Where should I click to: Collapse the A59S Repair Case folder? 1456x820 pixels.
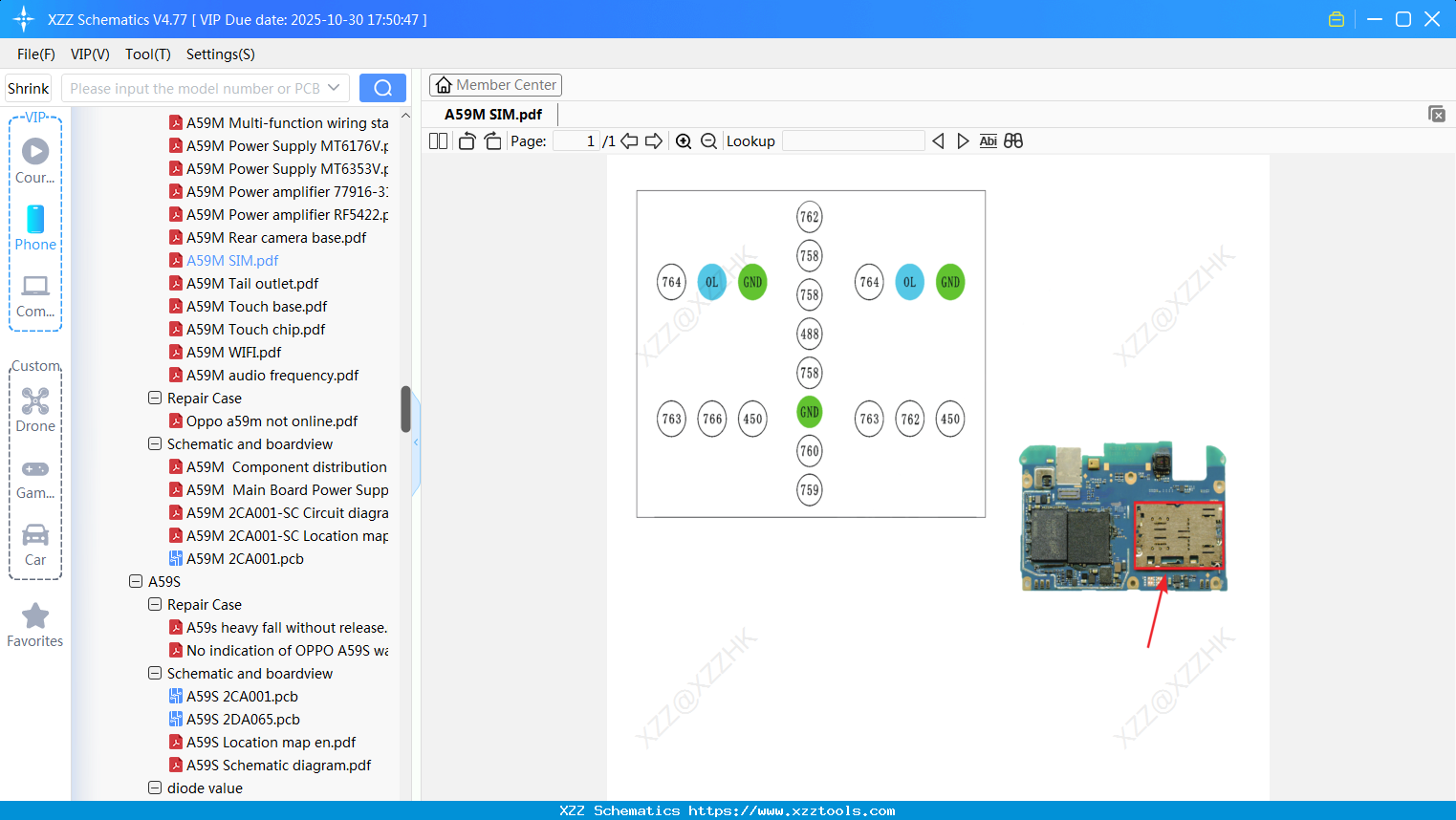point(155,604)
